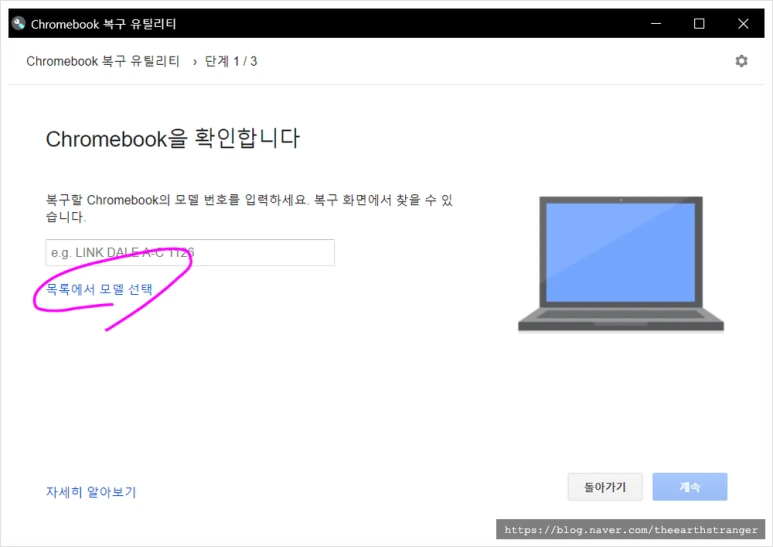
Task: Click '단계 1 / 3' step indicator
Action: coord(231,61)
